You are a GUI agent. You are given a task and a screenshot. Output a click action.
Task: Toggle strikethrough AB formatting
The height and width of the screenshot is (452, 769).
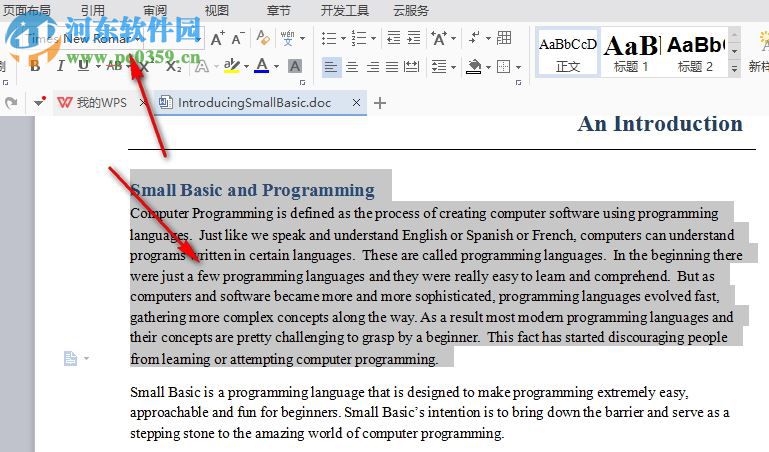pos(114,66)
